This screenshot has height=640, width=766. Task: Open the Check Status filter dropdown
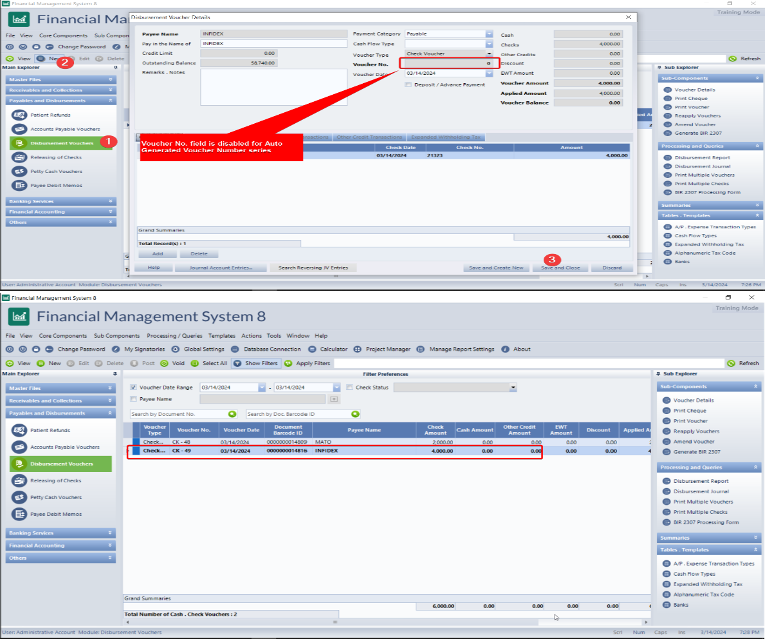513,387
